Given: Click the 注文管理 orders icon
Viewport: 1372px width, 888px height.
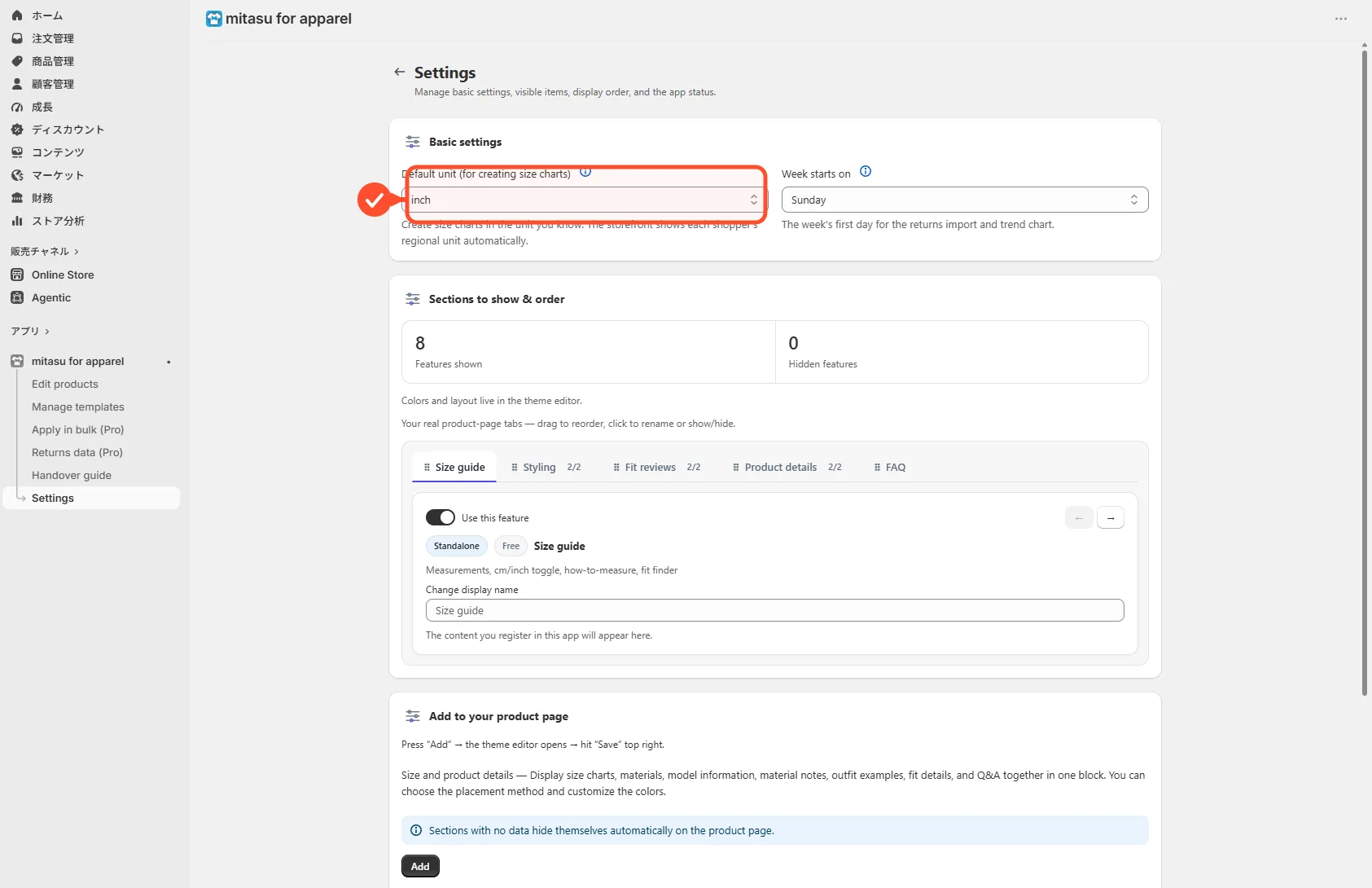Looking at the screenshot, I should pos(17,38).
